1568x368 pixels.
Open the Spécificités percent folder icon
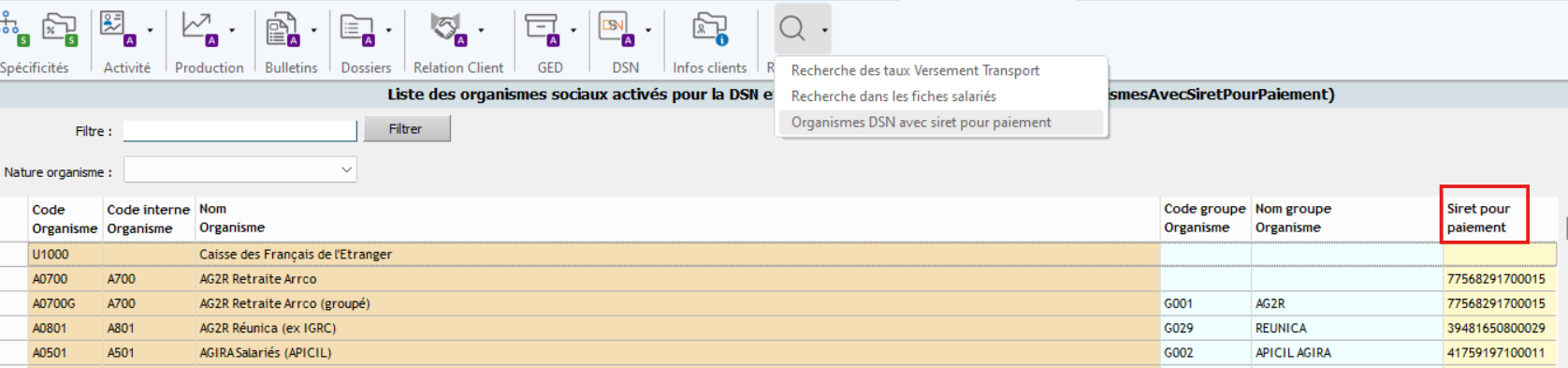[x=60, y=29]
